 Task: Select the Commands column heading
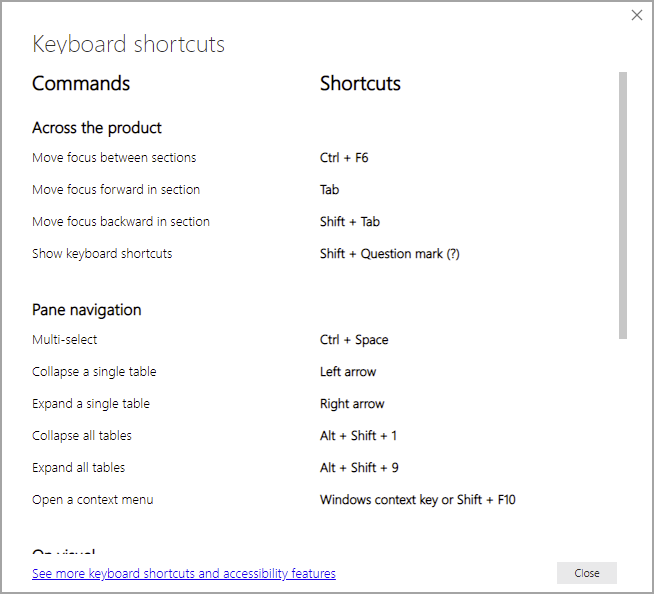tap(81, 84)
